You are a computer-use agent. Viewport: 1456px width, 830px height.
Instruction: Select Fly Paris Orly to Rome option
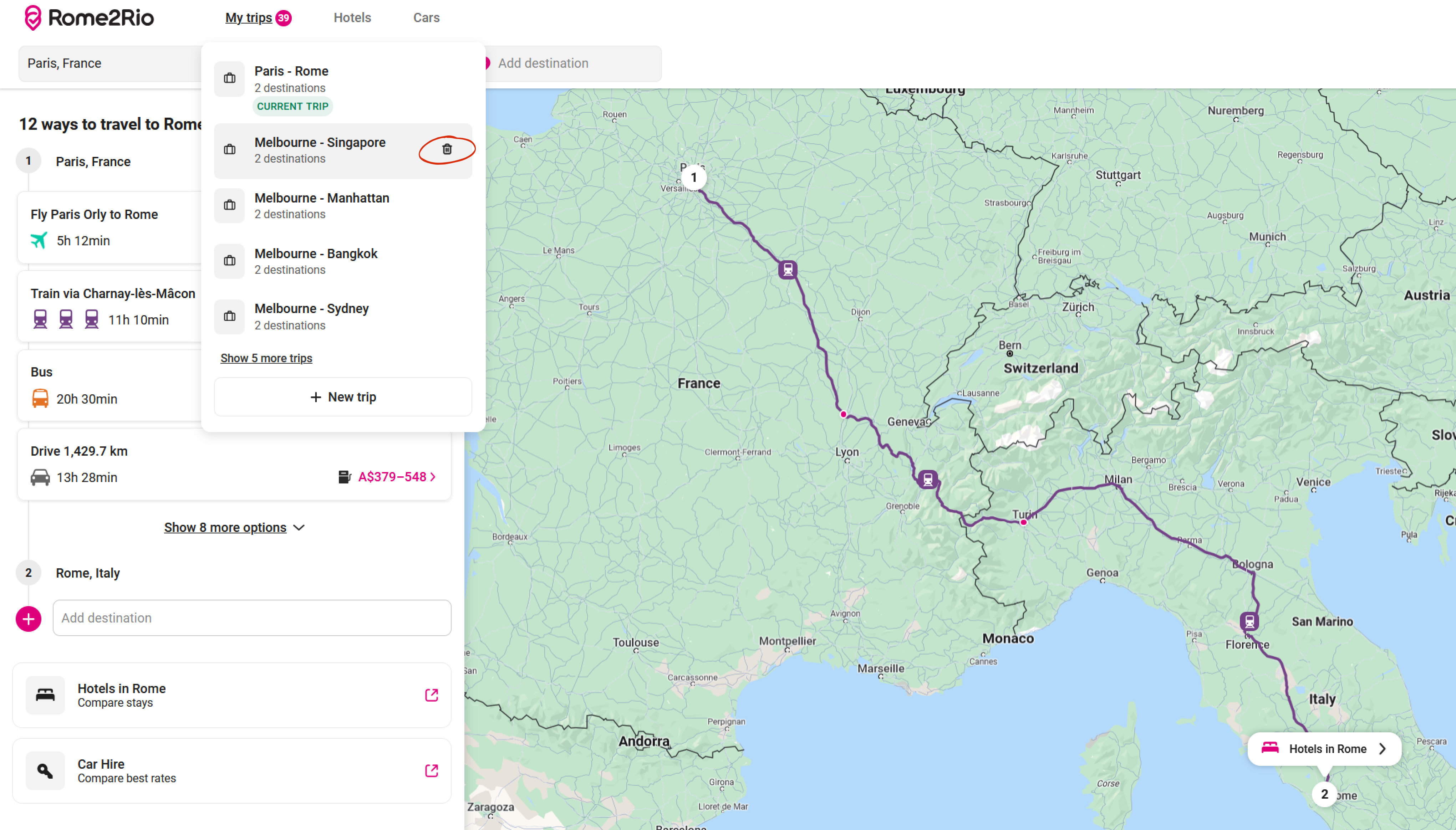(110, 227)
